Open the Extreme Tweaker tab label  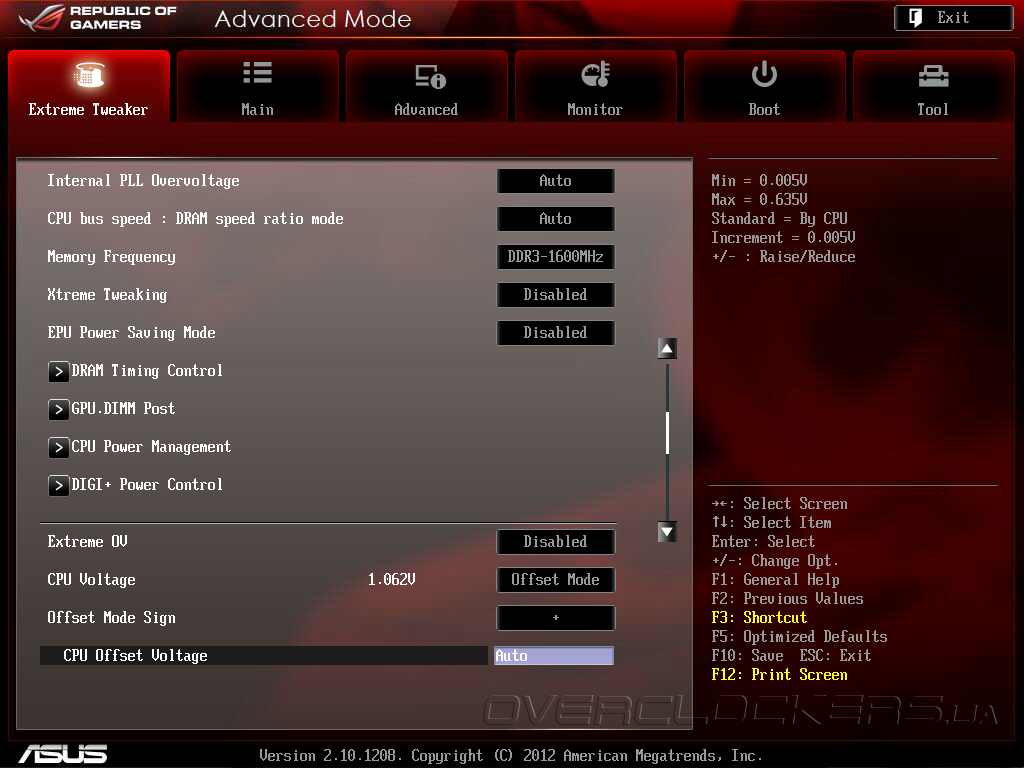[88, 110]
